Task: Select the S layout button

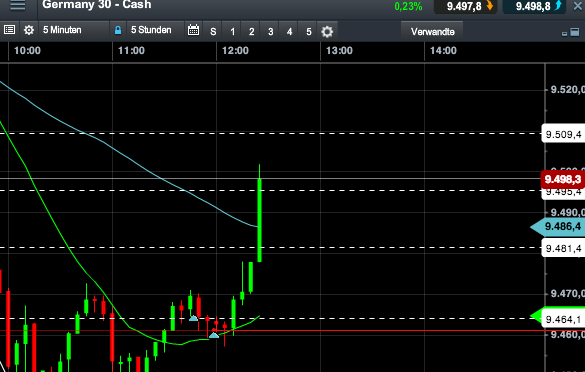Action: (213, 31)
